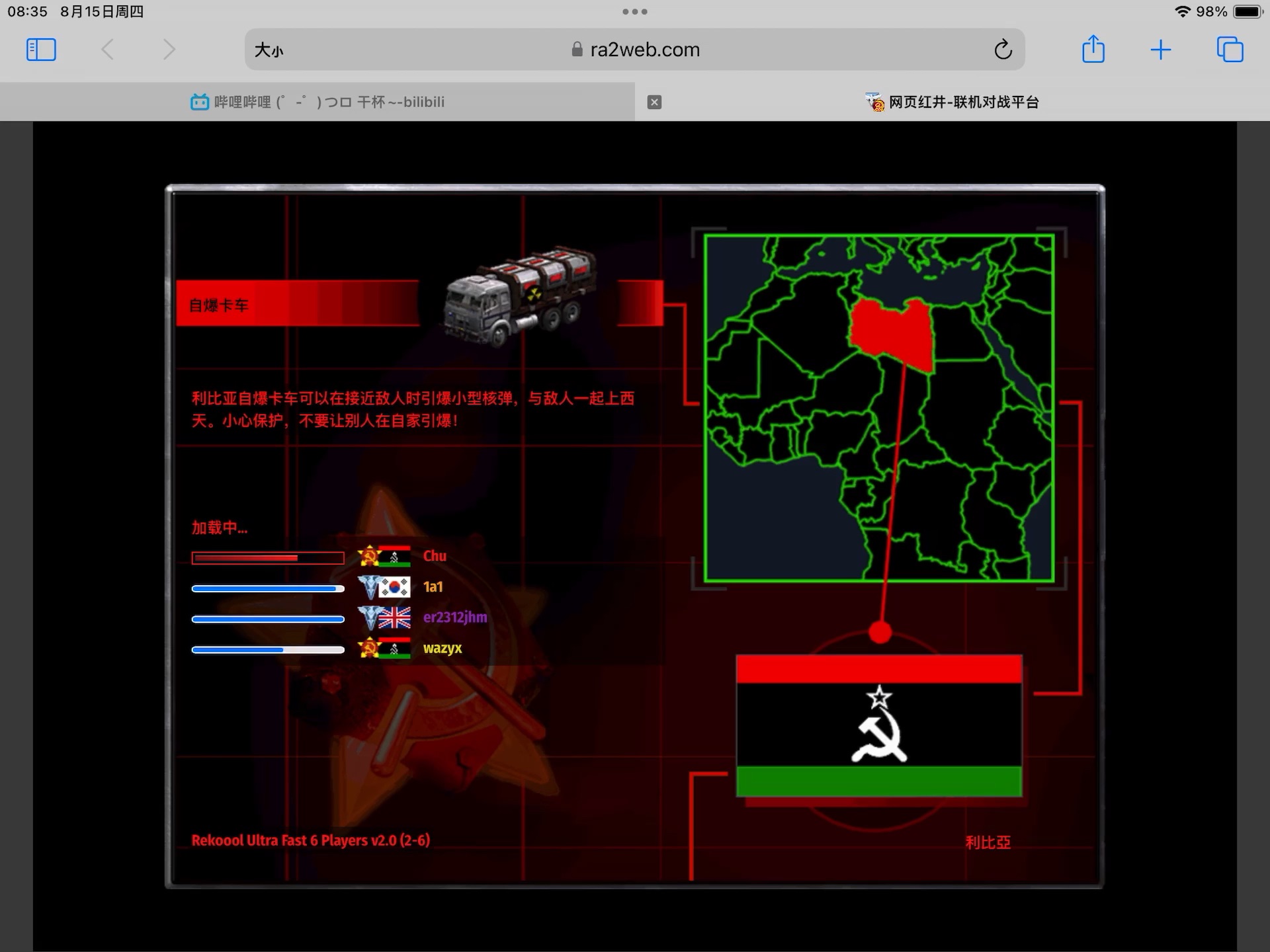This screenshot has height=952, width=1270.
Task: Click the Rekoool Ultra Fast map name
Action: 311,840
